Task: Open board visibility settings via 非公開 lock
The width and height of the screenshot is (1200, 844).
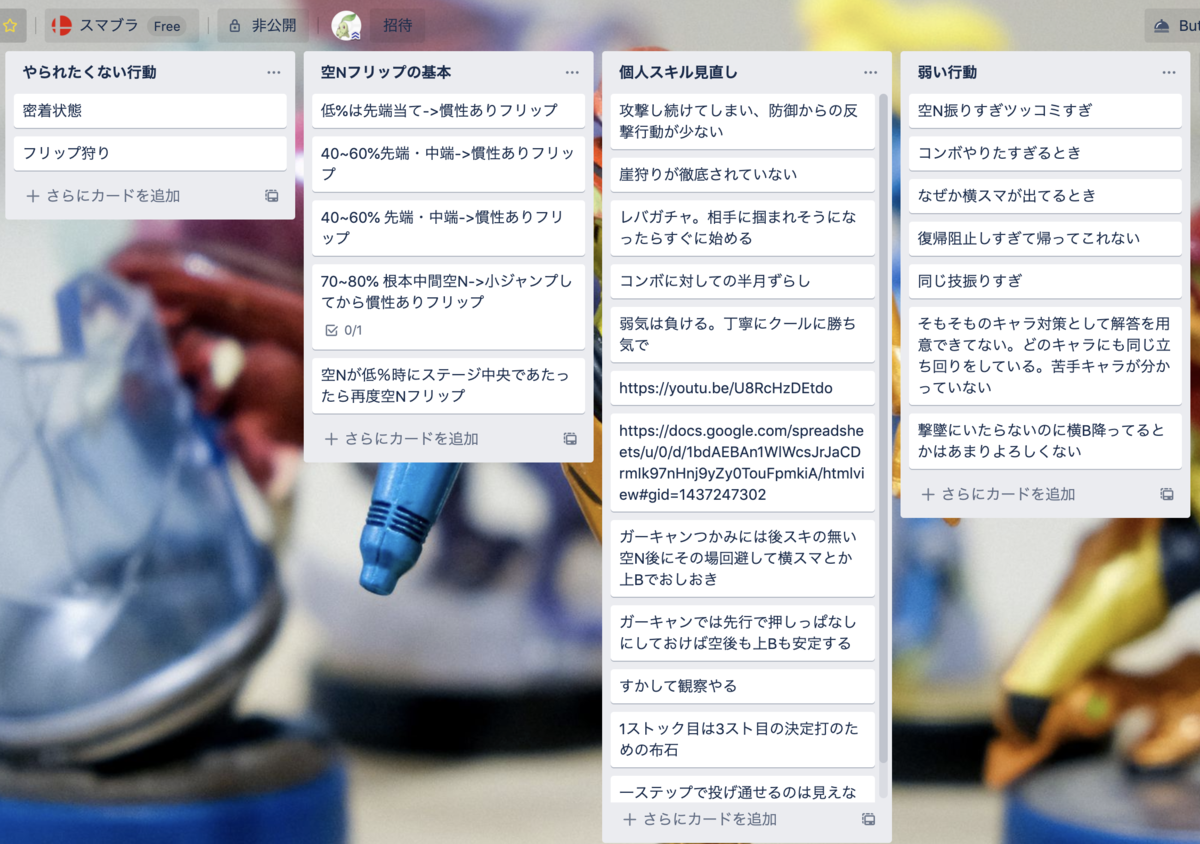Action: coord(262,25)
